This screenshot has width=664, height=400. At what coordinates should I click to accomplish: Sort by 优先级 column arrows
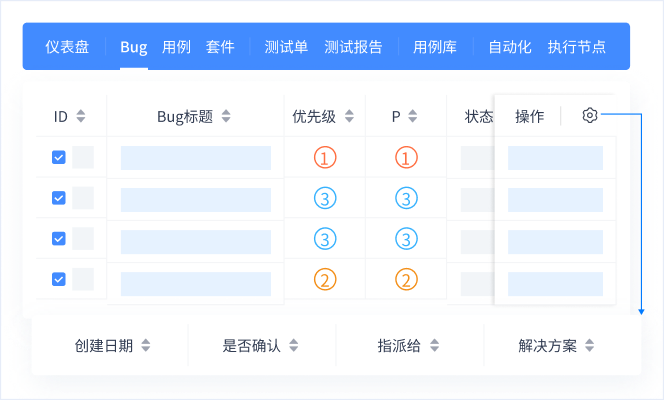click(349, 116)
